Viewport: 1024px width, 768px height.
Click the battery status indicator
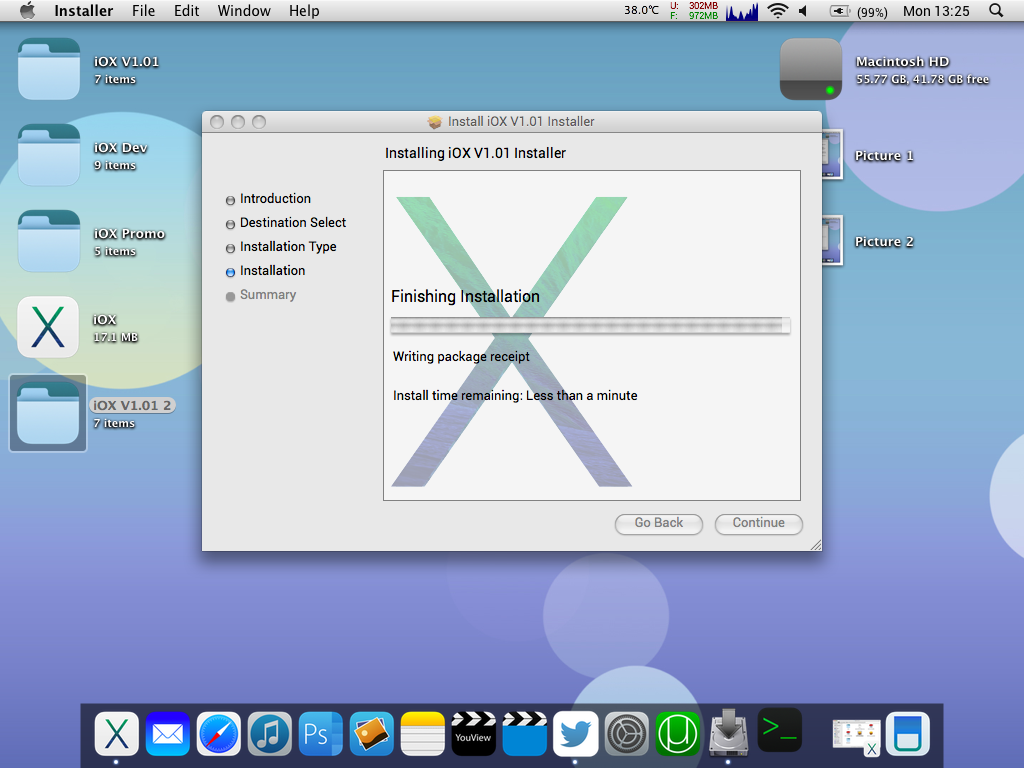click(858, 11)
